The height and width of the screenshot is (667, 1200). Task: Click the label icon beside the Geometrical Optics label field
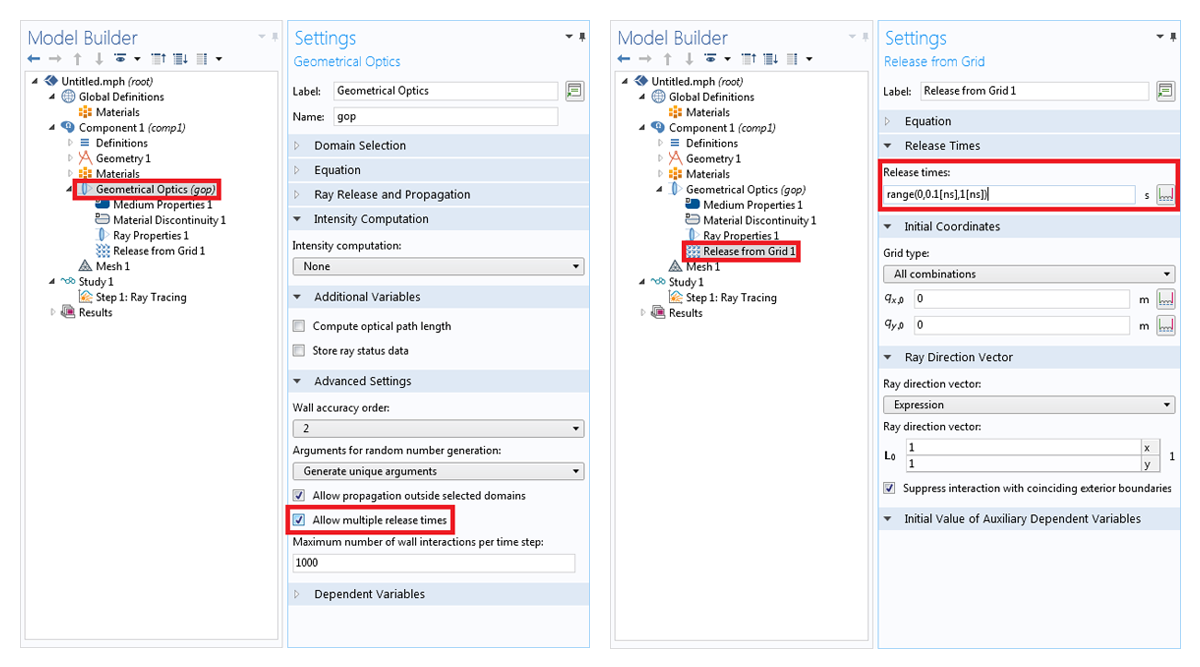(x=574, y=91)
